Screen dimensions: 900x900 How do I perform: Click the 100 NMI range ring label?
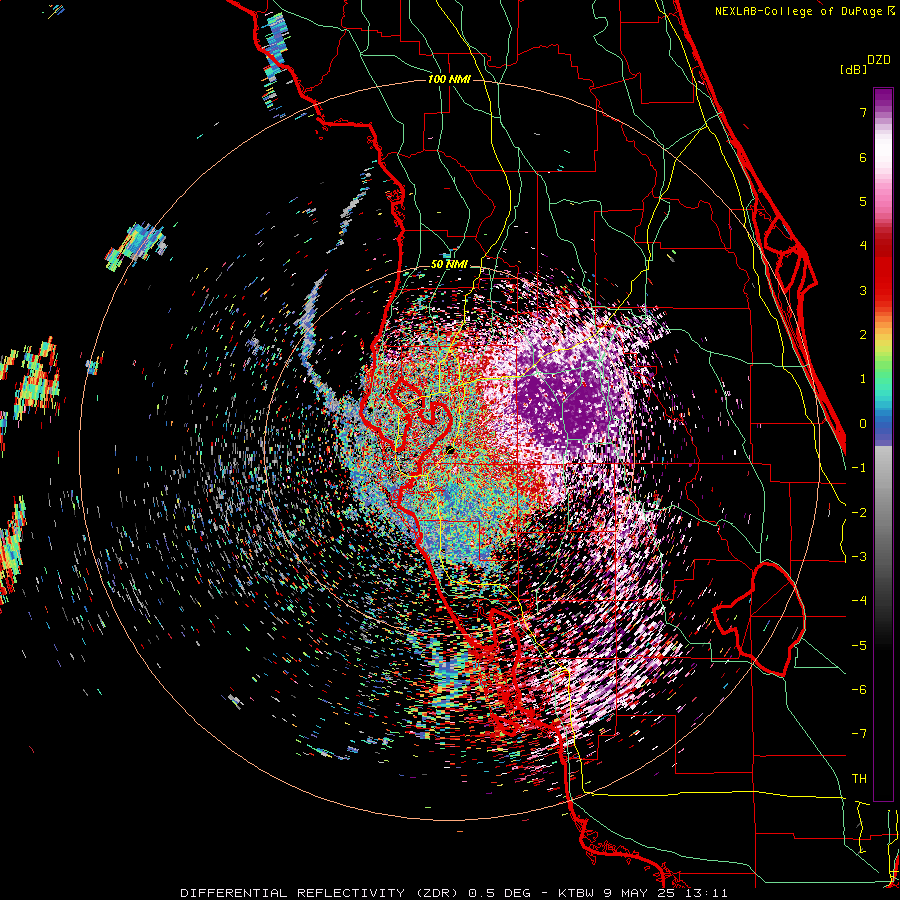pos(449,79)
